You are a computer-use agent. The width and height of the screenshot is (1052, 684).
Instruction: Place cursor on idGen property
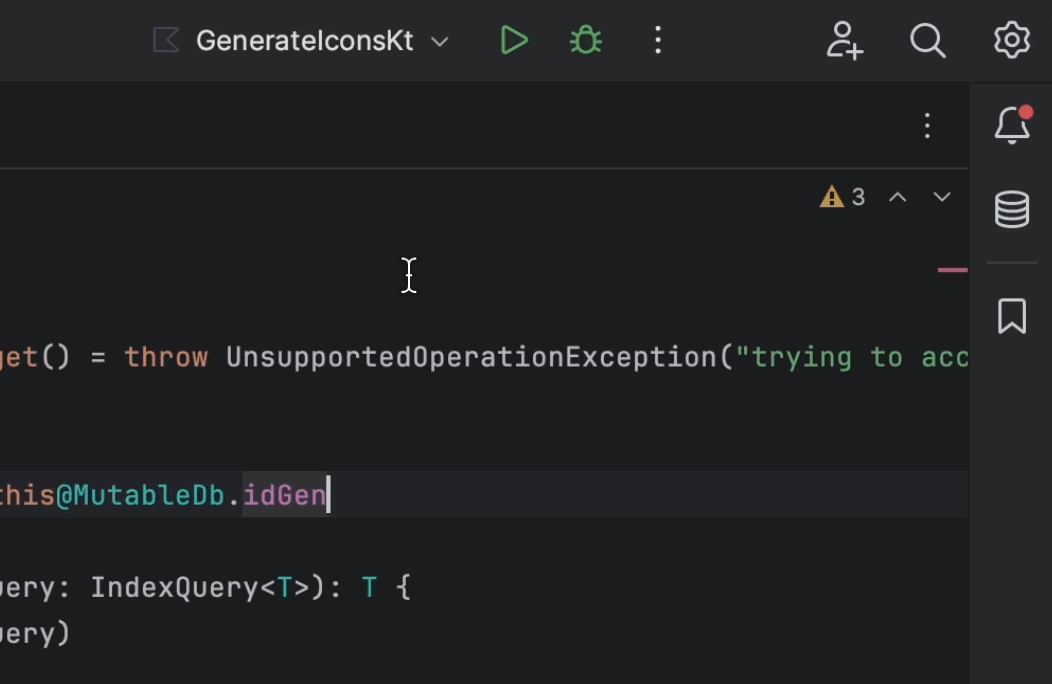[x=285, y=495]
